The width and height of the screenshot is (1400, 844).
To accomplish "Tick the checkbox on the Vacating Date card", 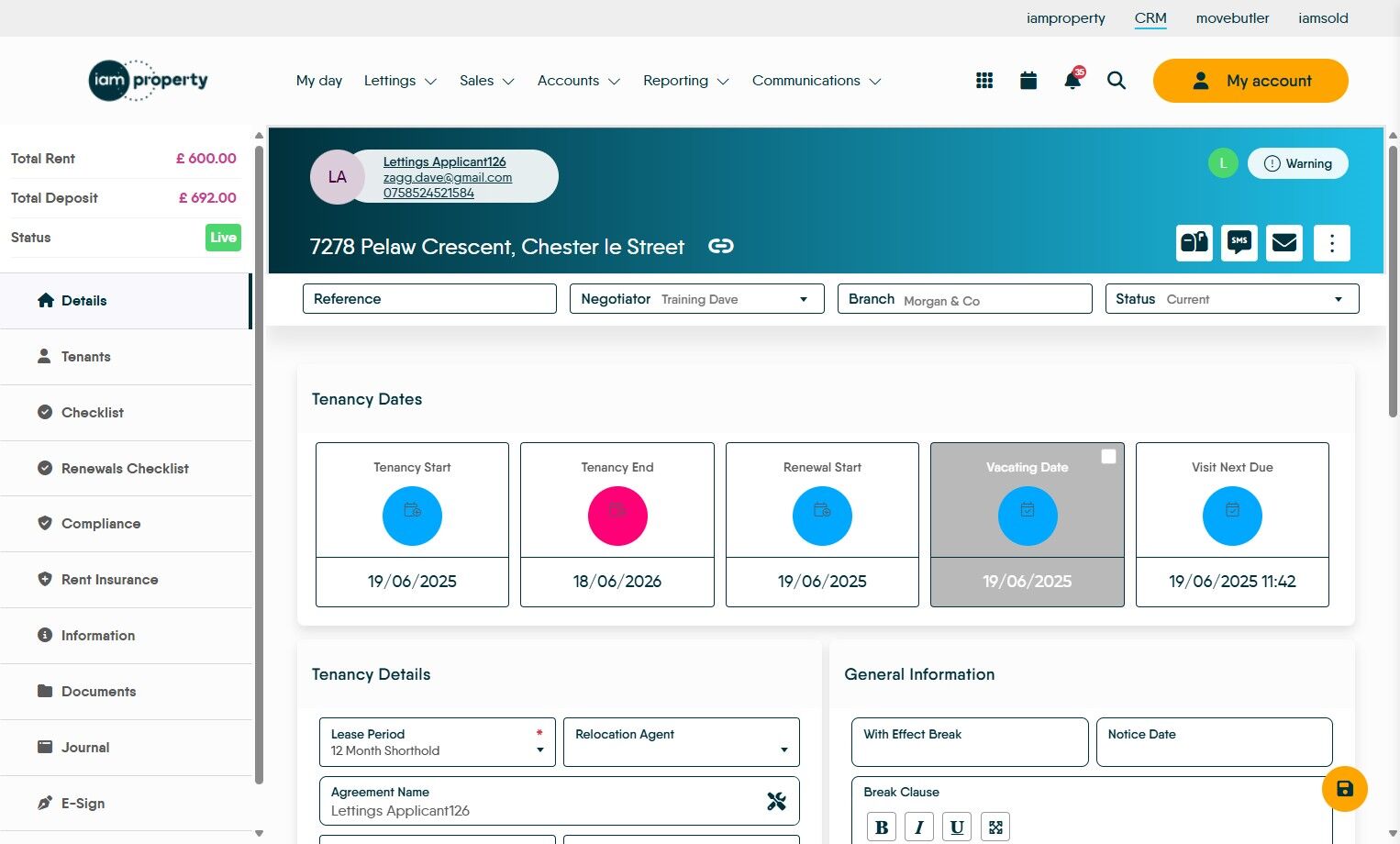I will 1108,456.
